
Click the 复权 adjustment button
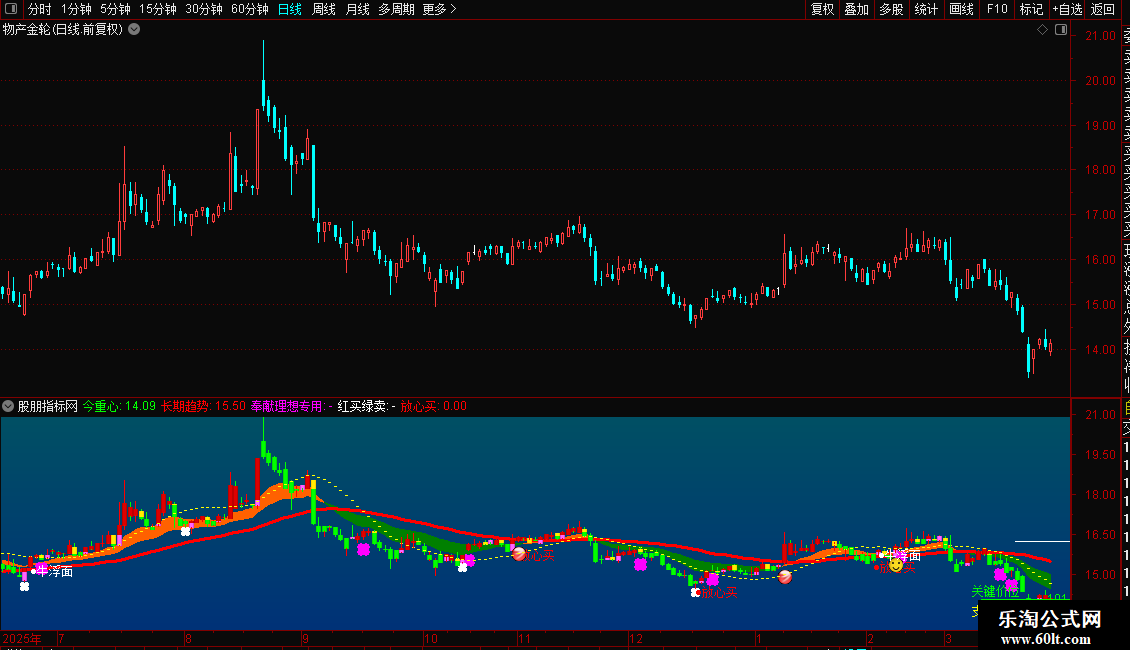pyautogui.click(x=822, y=9)
